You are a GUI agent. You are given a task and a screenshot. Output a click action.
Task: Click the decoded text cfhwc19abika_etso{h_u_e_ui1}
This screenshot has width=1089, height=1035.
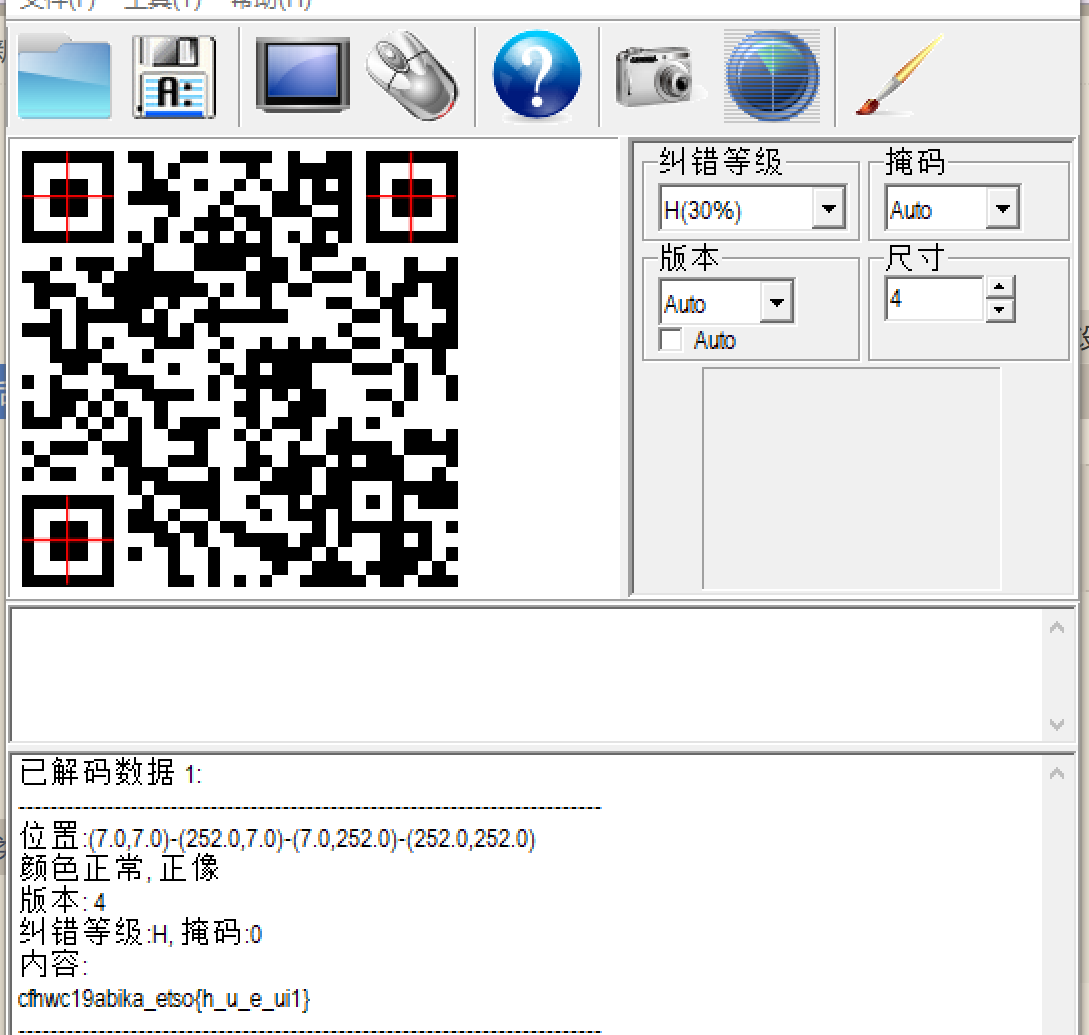(x=164, y=999)
